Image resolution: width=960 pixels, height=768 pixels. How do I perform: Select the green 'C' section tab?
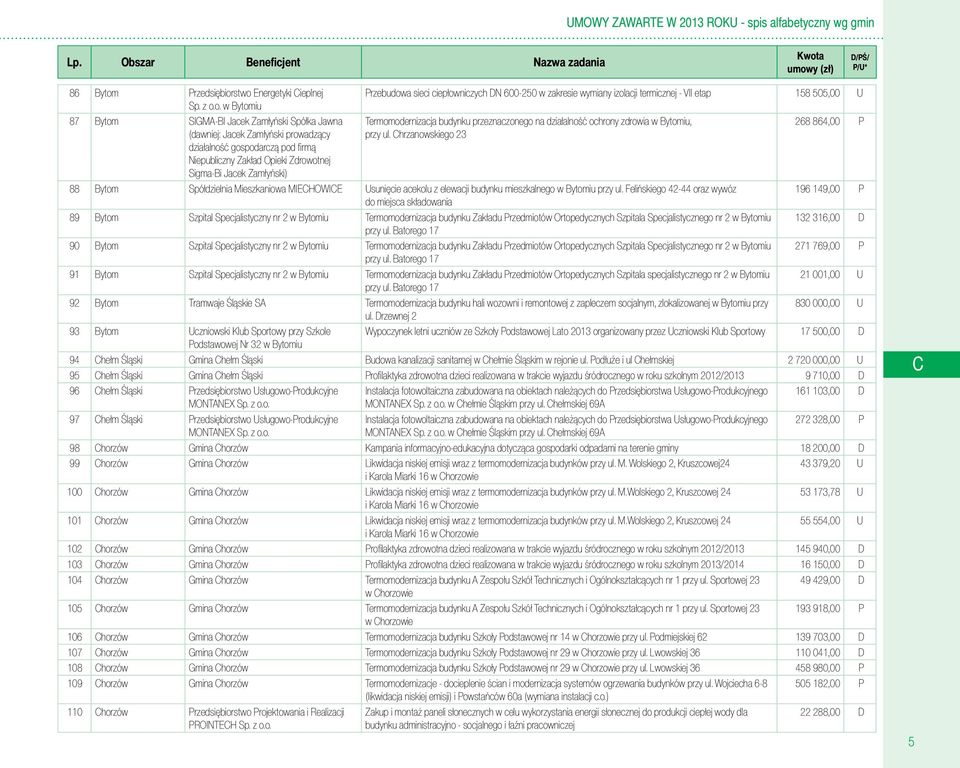click(x=921, y=364)
